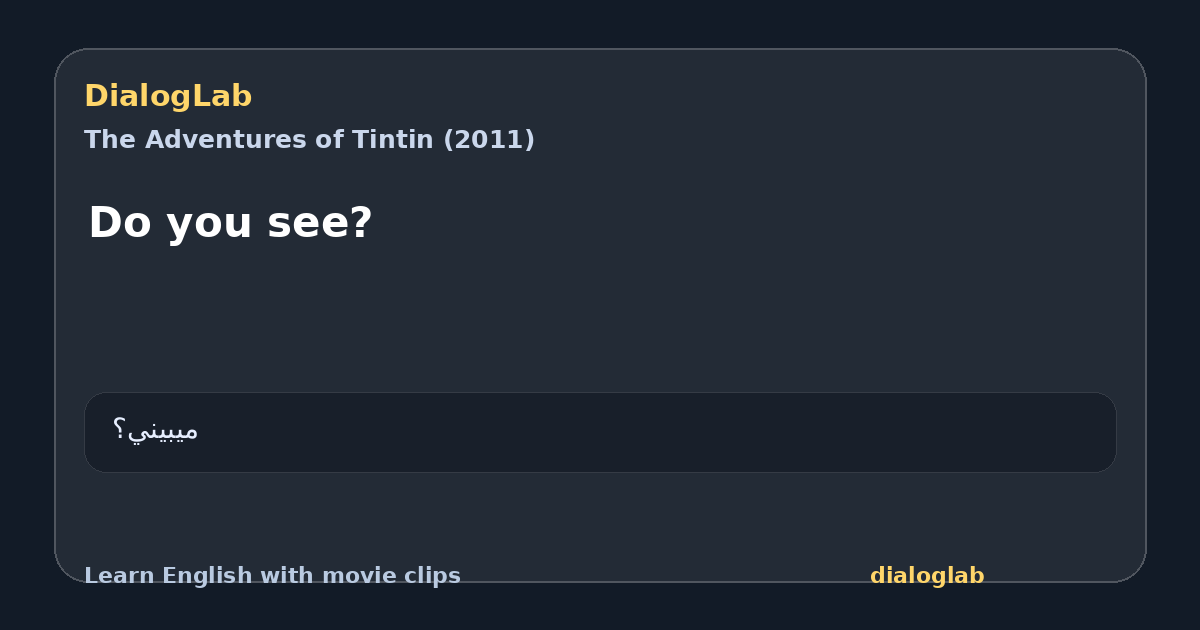Click the phrase "Do you see?"

230,223
